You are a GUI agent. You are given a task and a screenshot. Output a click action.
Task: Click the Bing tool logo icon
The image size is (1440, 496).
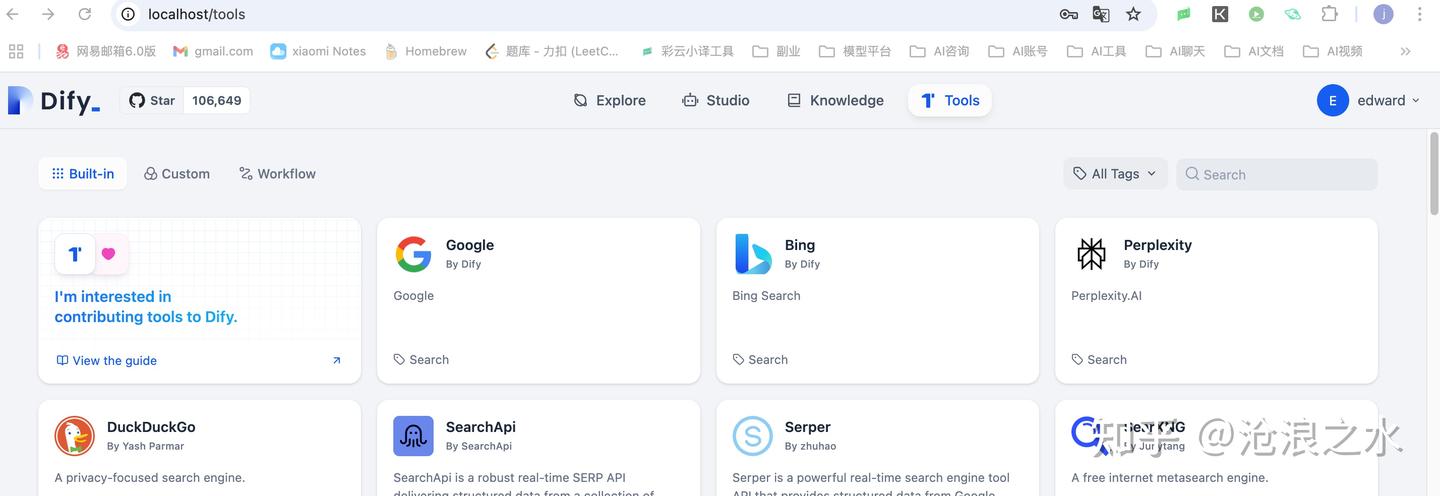coord(752,254)
